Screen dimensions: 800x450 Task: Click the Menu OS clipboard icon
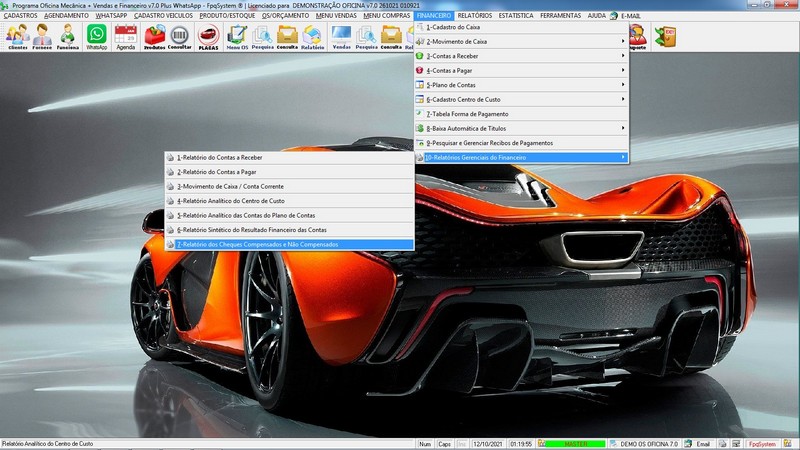(x=237, y=37)
